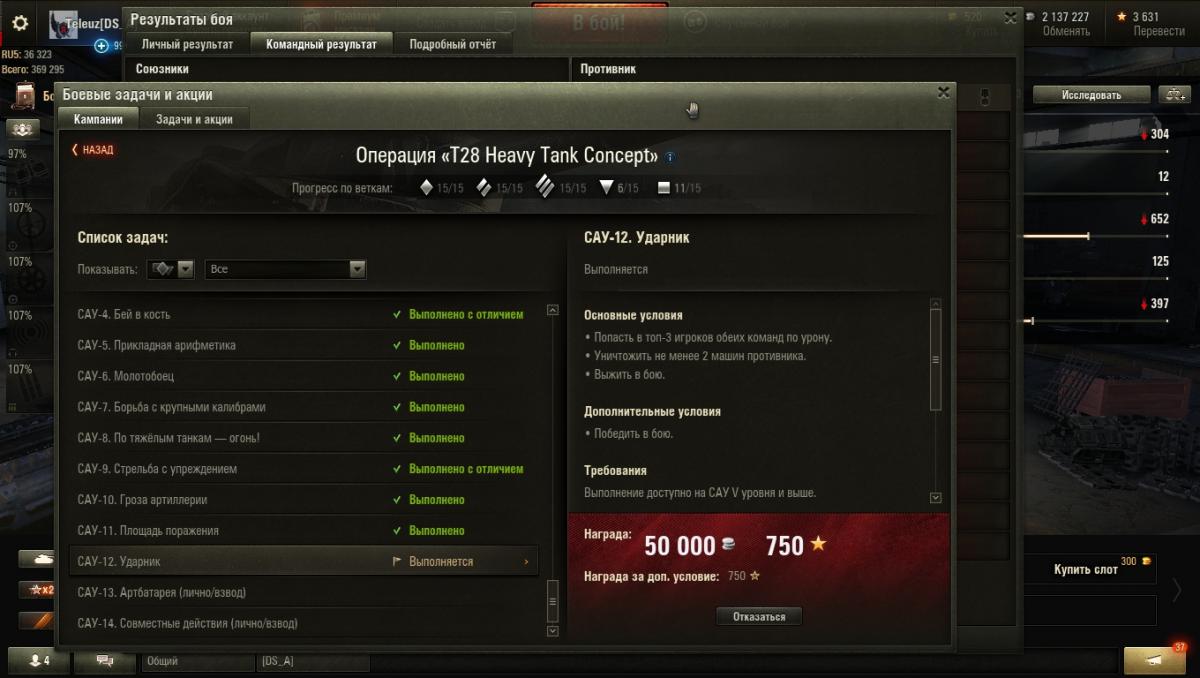Screen dimensions: 1200x678
Task: Expand the branch type filter dropdown
Action: click(x=171, y=269)
